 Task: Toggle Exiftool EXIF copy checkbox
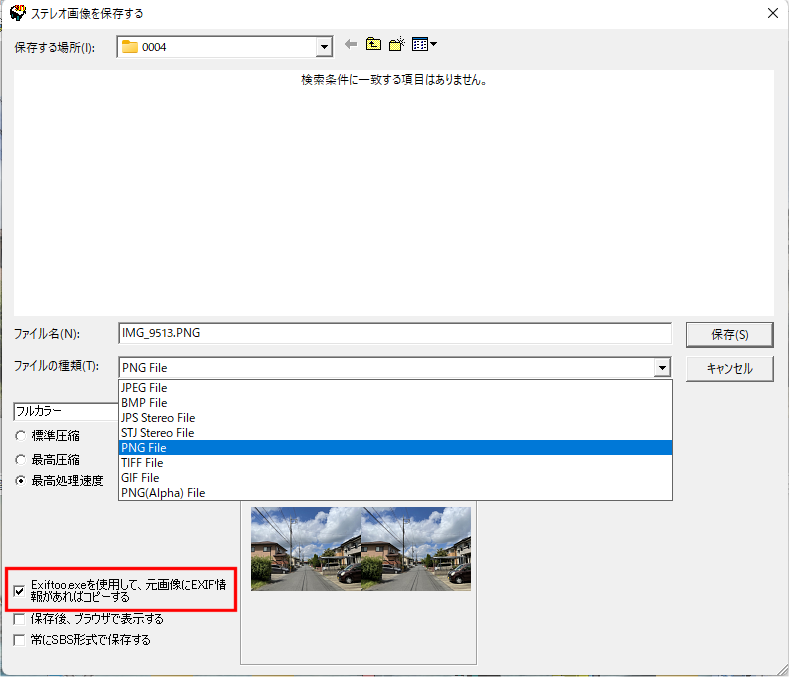(x=19, y=591)
